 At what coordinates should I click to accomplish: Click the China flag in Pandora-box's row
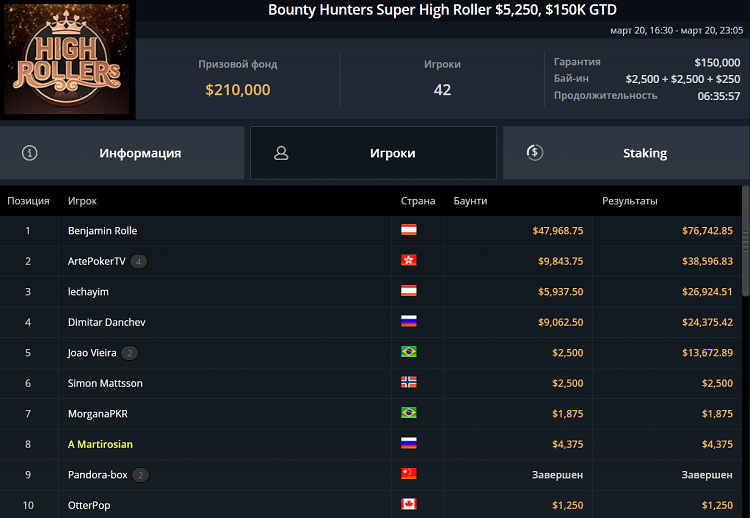click(x=408, y=474)
